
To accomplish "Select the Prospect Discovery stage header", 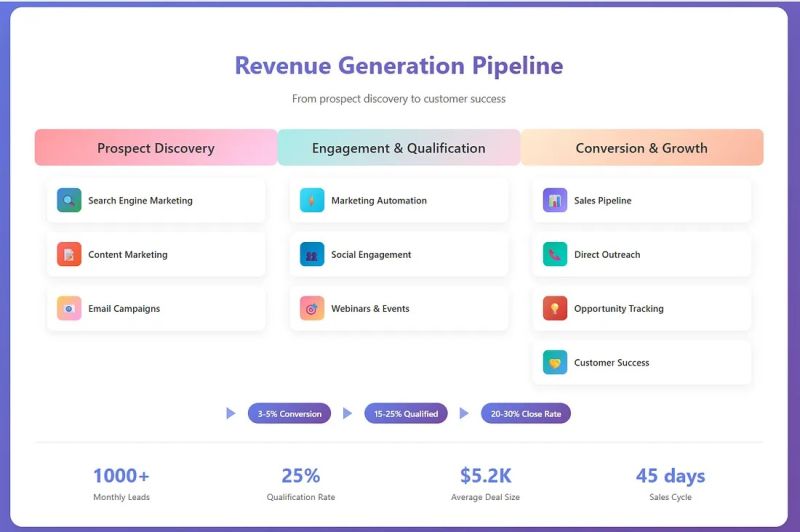I will click(x=156, y=148).
